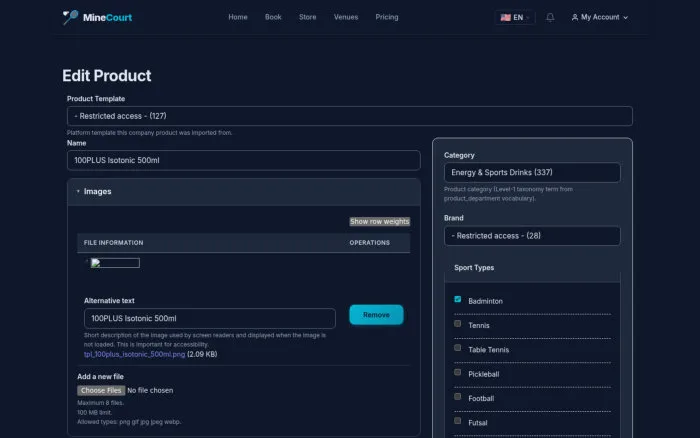Click the MineCourt brand name
The width and height of the screenshot is (700, 438).
[x=107, y=17]
